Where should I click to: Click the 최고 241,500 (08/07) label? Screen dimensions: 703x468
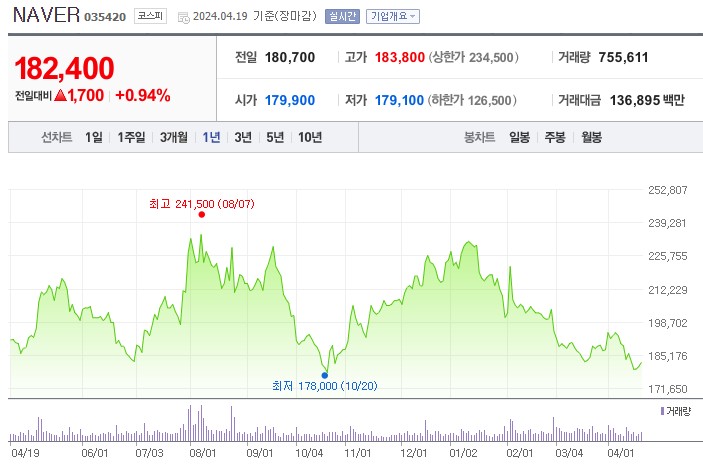202,204
